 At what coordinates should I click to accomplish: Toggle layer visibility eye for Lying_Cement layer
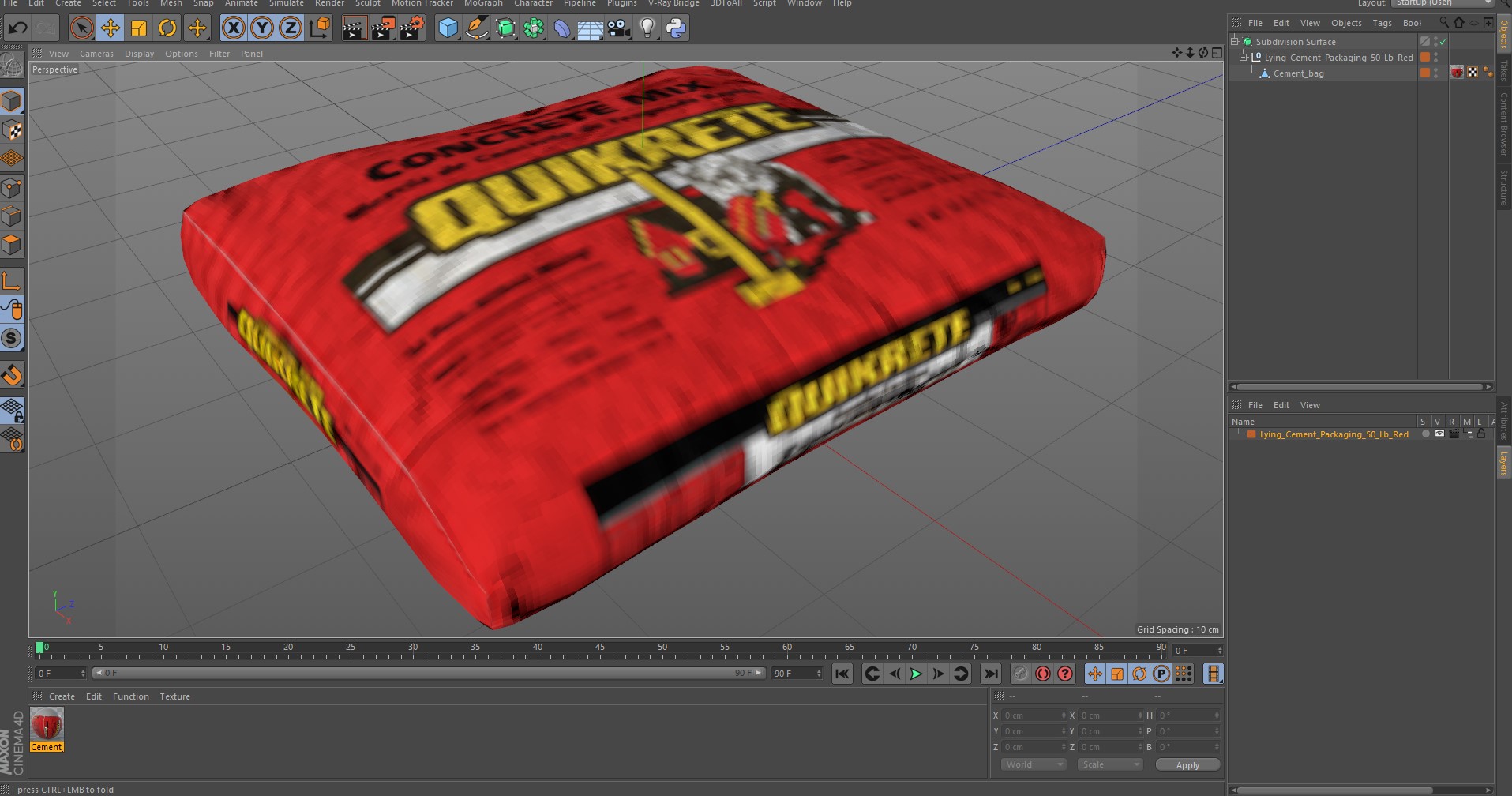coord(1439,434)
